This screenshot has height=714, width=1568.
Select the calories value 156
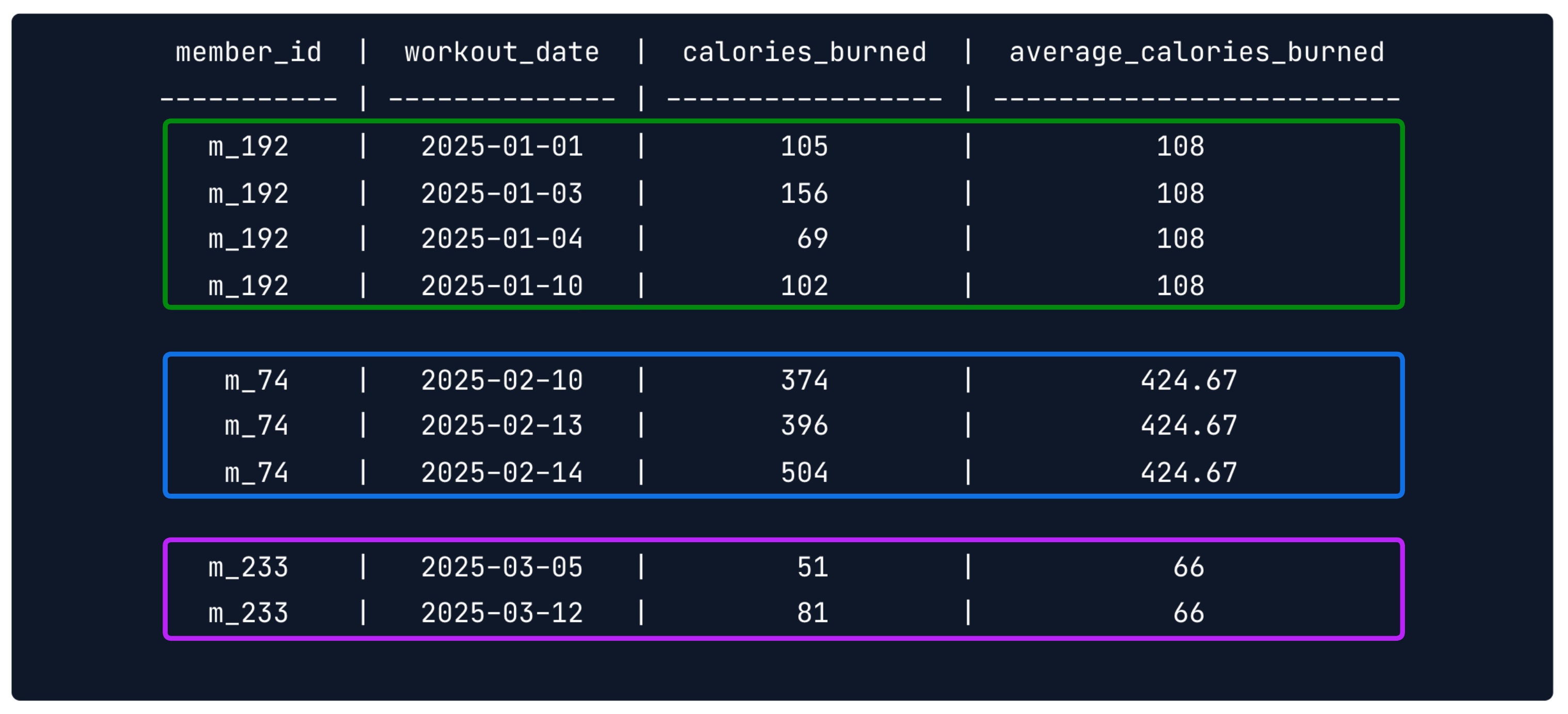(x=804, y=193)
